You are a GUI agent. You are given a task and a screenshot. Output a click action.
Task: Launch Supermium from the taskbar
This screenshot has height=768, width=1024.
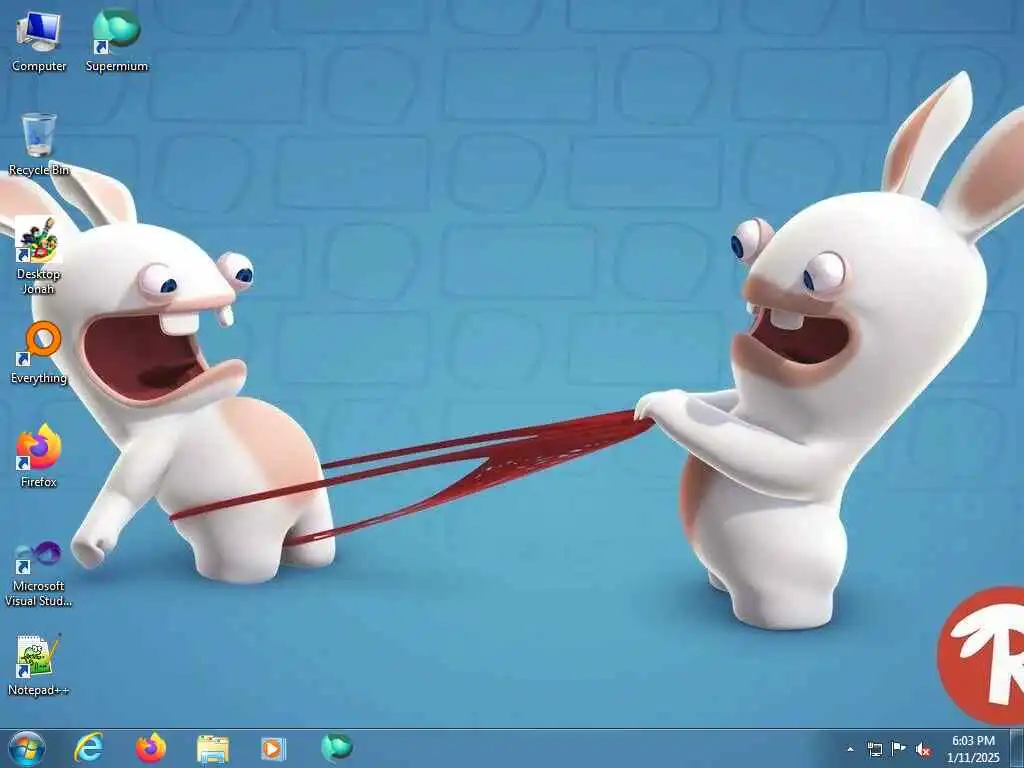(x=336, y=747)
